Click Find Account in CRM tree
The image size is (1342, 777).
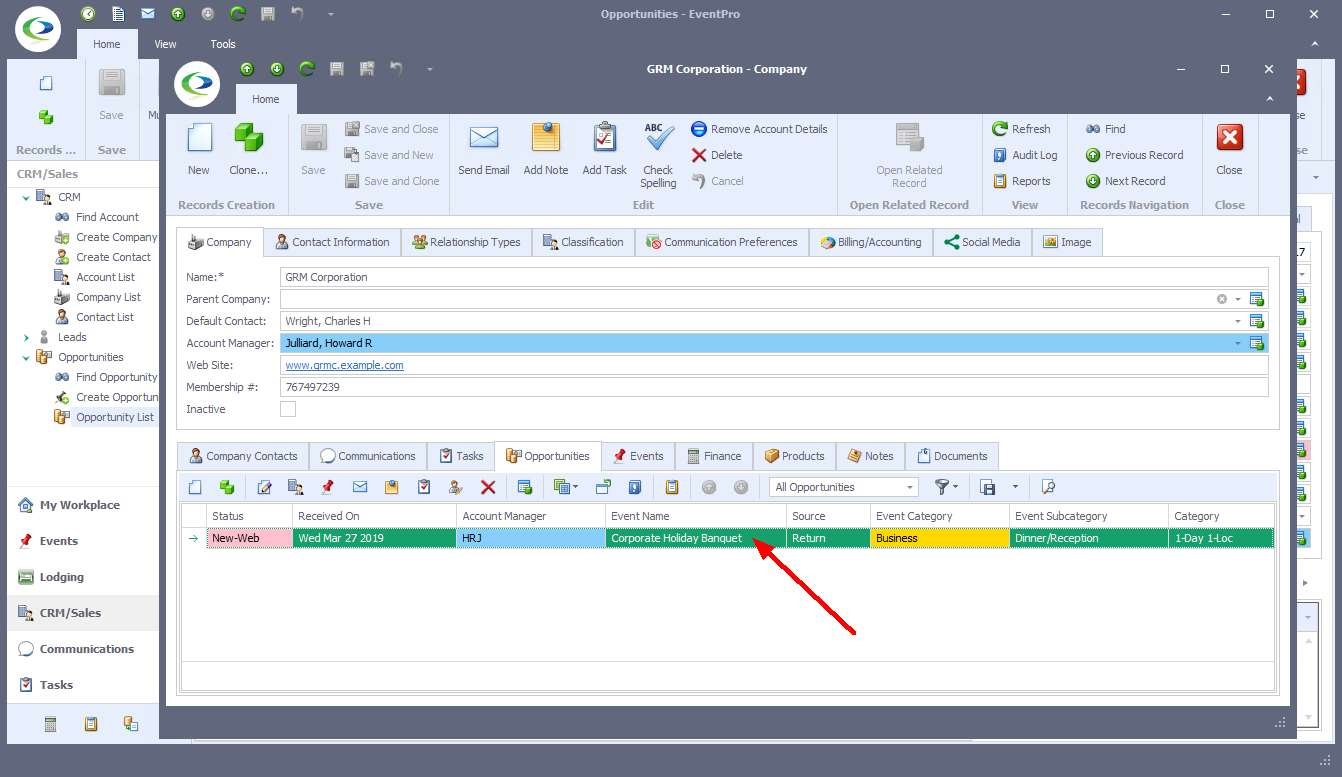pyautogui.click(x=108, y=217)
